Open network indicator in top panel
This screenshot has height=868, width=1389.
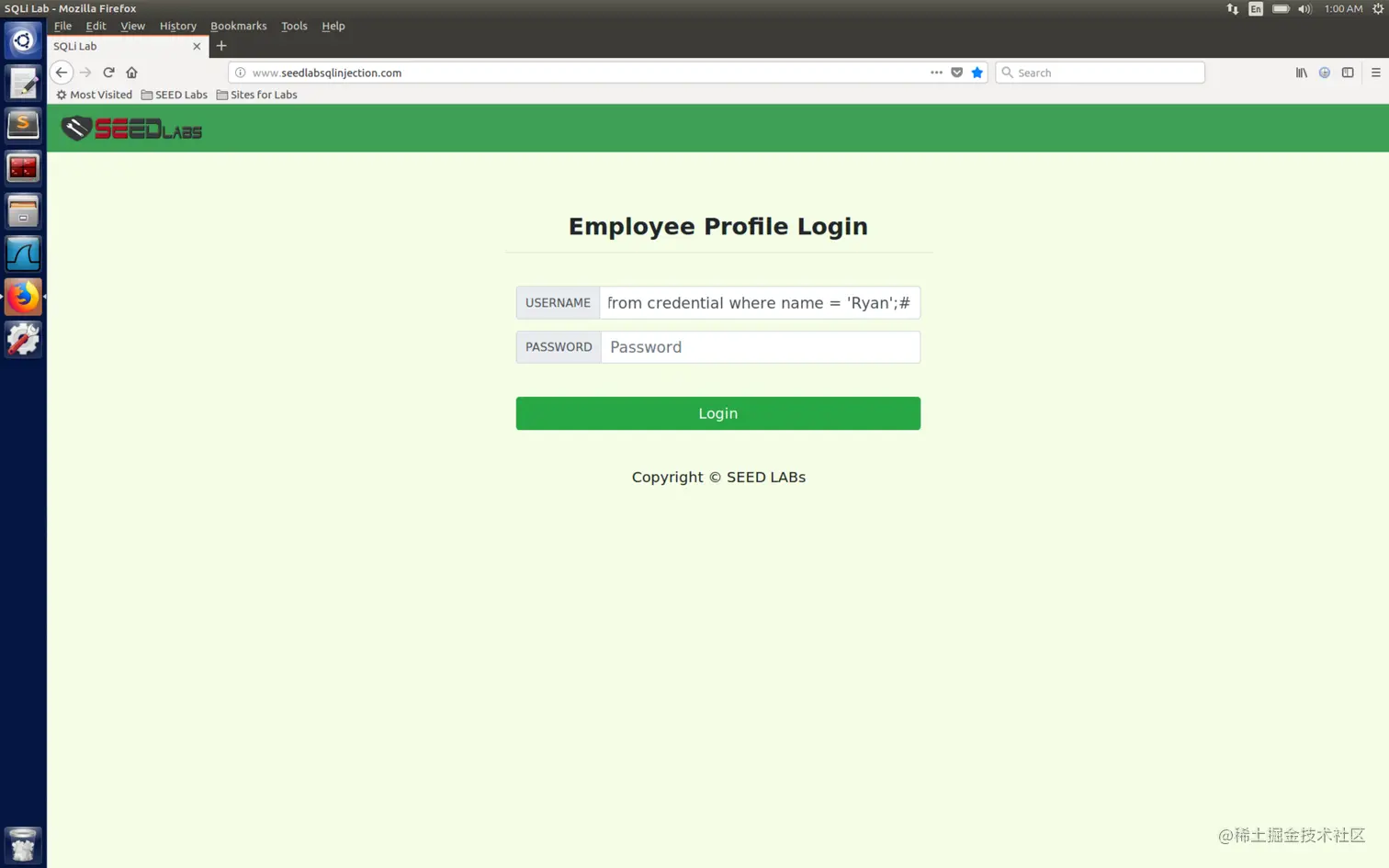pos(1232,8)
